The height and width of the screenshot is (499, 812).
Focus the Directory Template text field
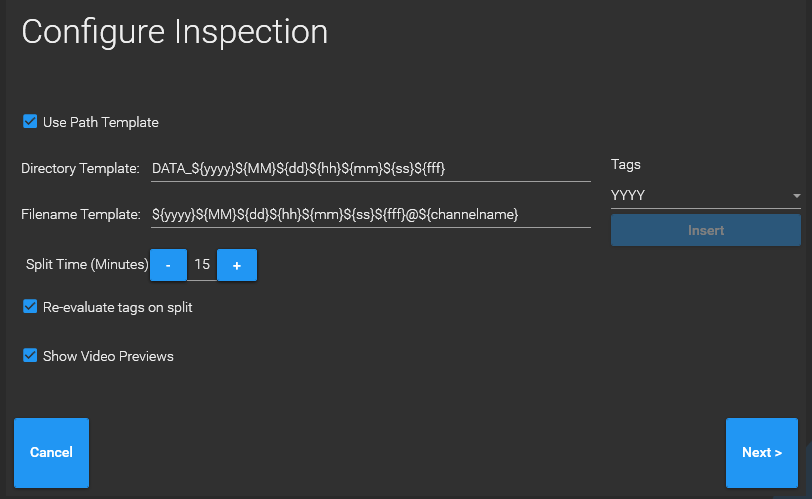[370, 168]
